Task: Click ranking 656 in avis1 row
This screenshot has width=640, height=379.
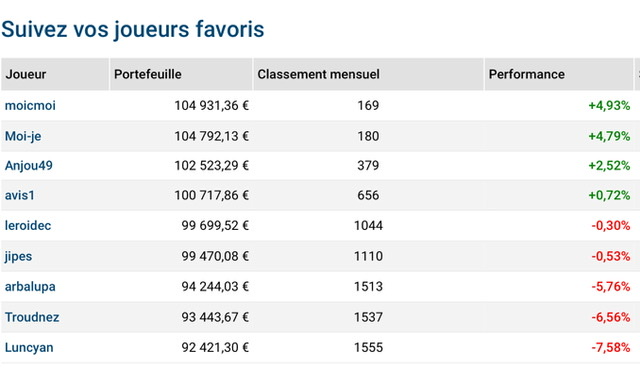Action: click(368, 195)
